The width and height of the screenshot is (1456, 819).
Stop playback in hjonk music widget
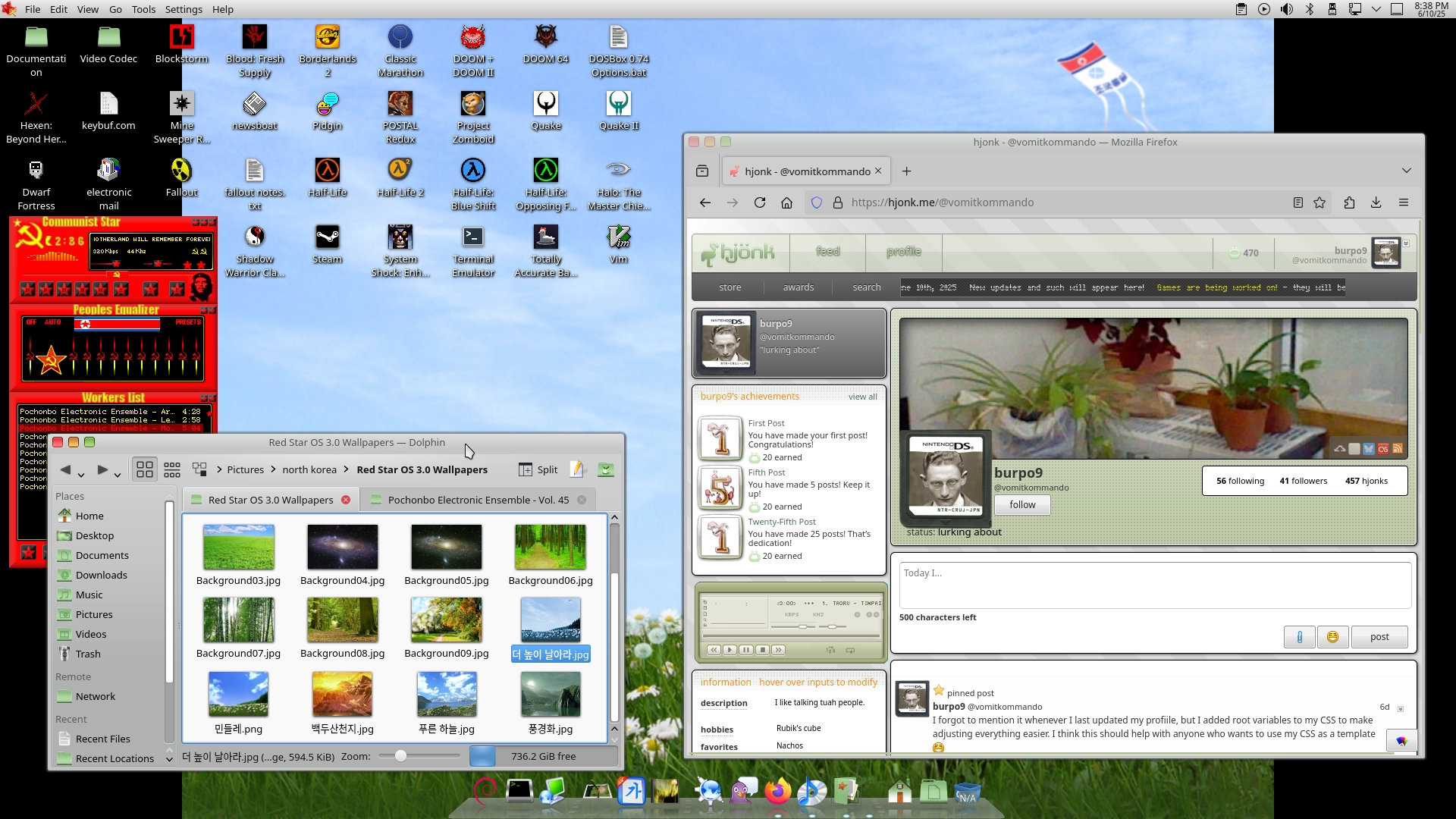tap(763, 650)
